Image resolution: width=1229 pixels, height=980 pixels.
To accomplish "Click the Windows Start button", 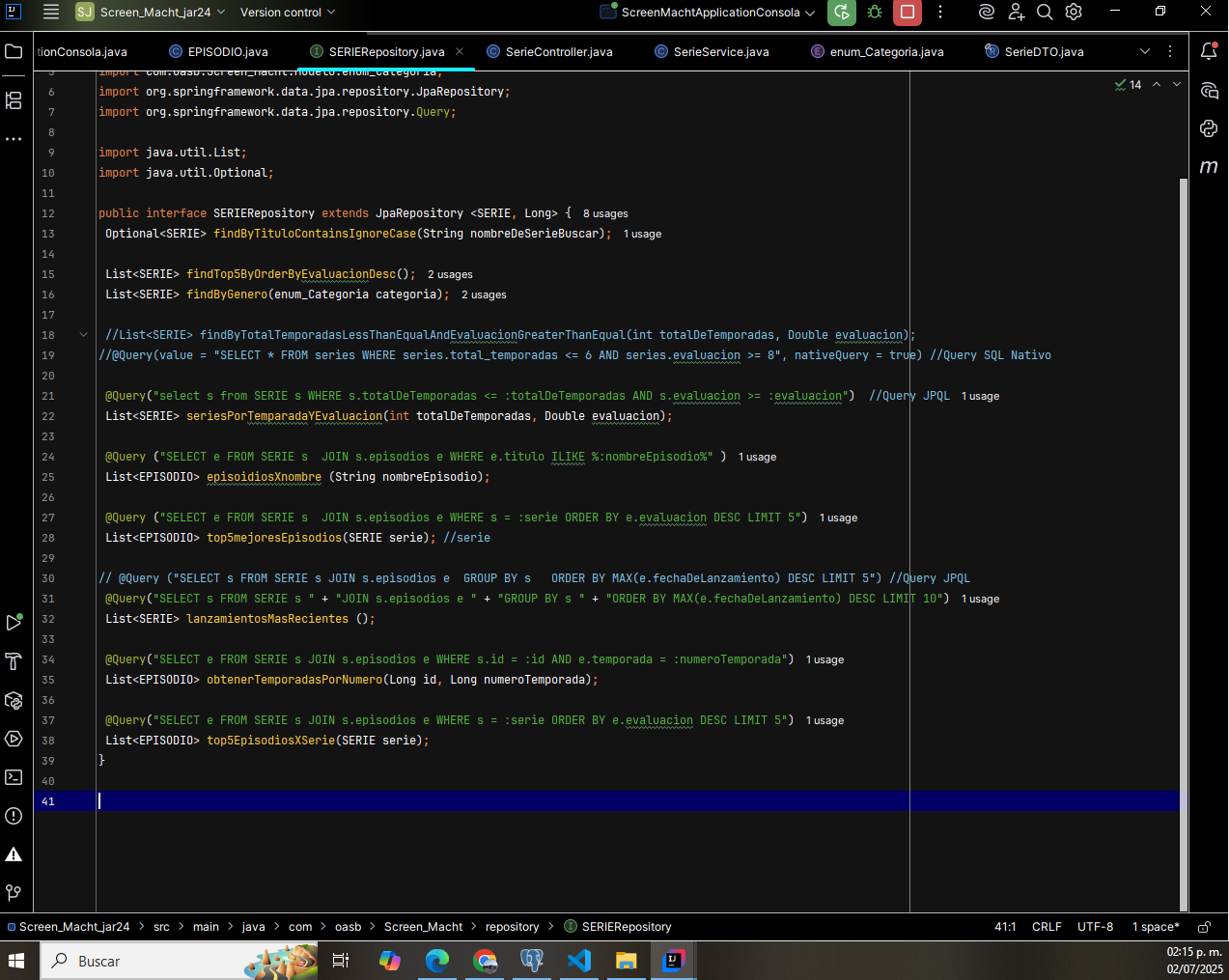I will pyautogui.click(x=16, y=961).
